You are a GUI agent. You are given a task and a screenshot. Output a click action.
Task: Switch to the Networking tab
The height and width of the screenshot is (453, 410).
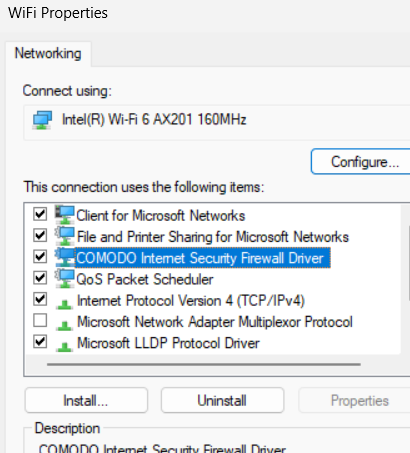(48, 53)
